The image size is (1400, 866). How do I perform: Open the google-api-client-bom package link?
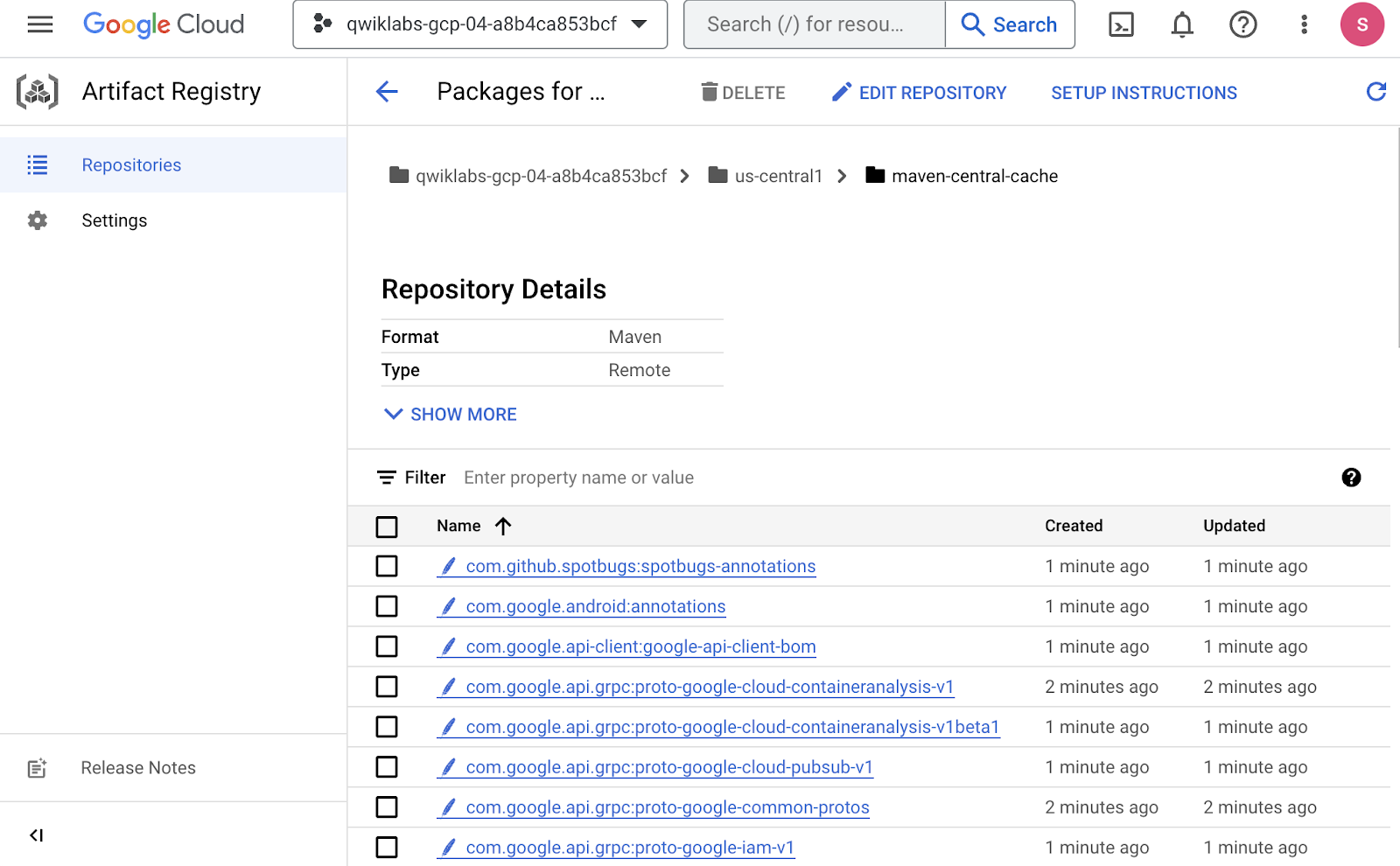pyautogui.click(x=640, y=646)
